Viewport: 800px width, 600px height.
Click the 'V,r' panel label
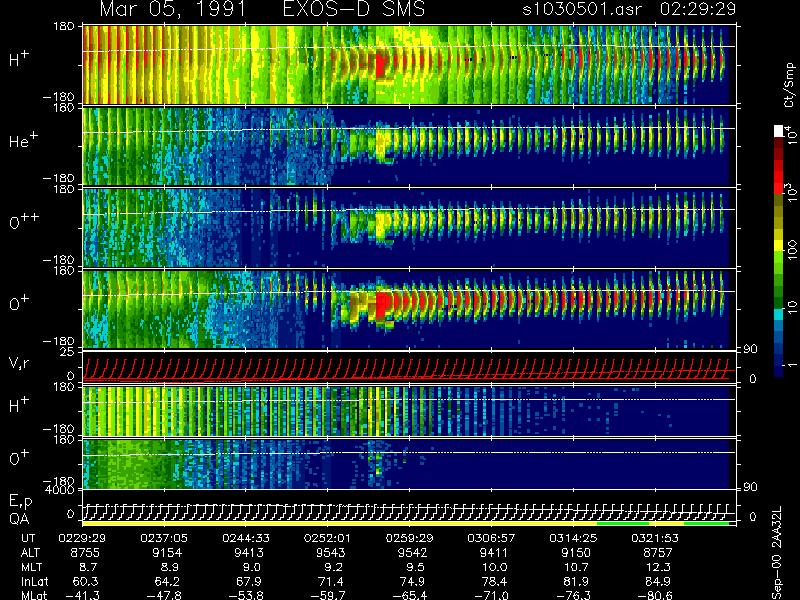coord(19,363)
